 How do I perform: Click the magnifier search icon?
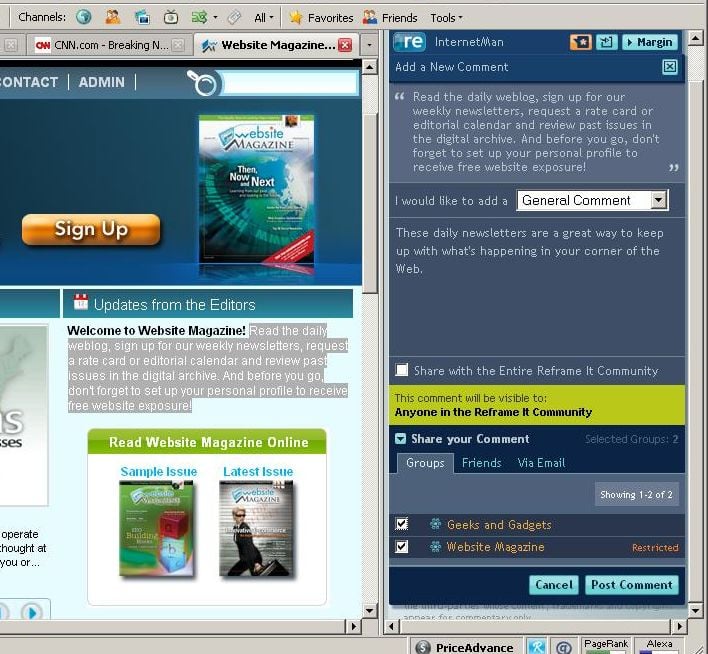click(x=203, y=82)
